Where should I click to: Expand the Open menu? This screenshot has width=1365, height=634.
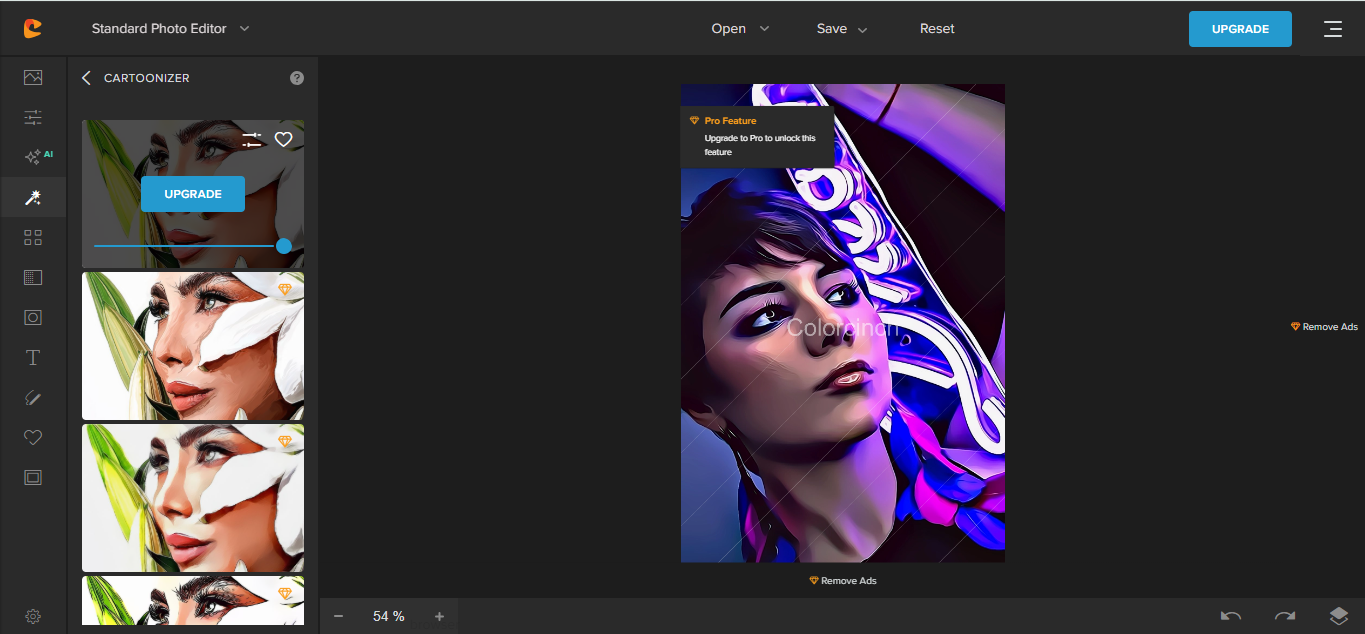(x=740, y=29)
